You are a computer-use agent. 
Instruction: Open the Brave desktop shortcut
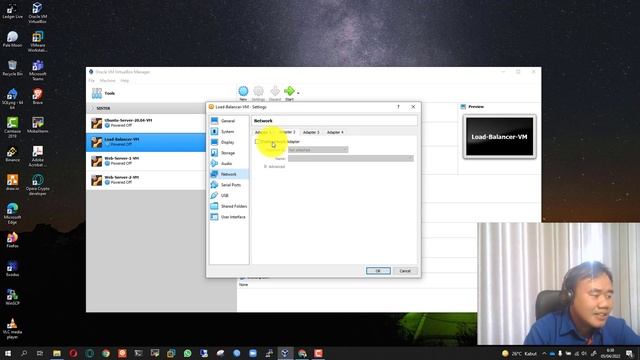[38, 97]
